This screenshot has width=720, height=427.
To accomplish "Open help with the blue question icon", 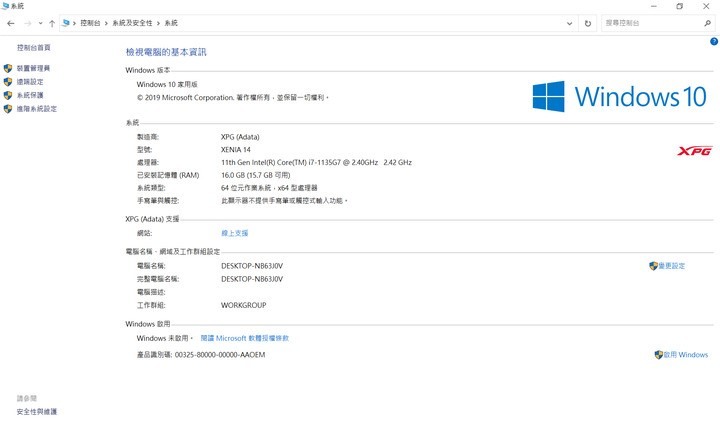I will 714,41.
